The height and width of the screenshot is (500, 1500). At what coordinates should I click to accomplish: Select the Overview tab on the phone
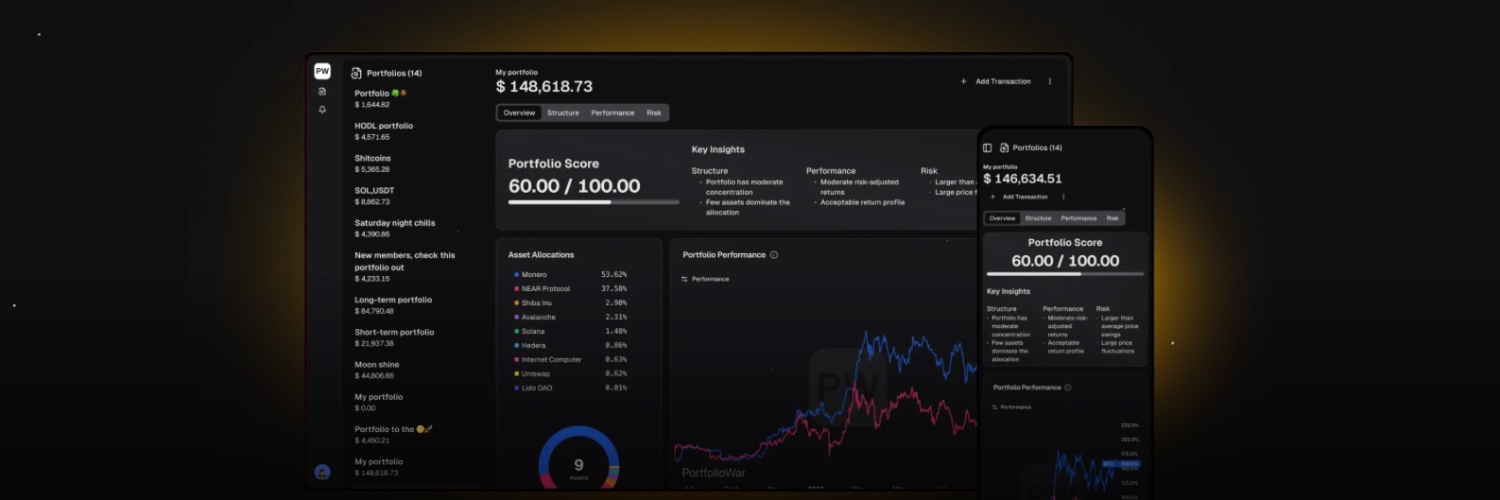tap(1002, 218)
